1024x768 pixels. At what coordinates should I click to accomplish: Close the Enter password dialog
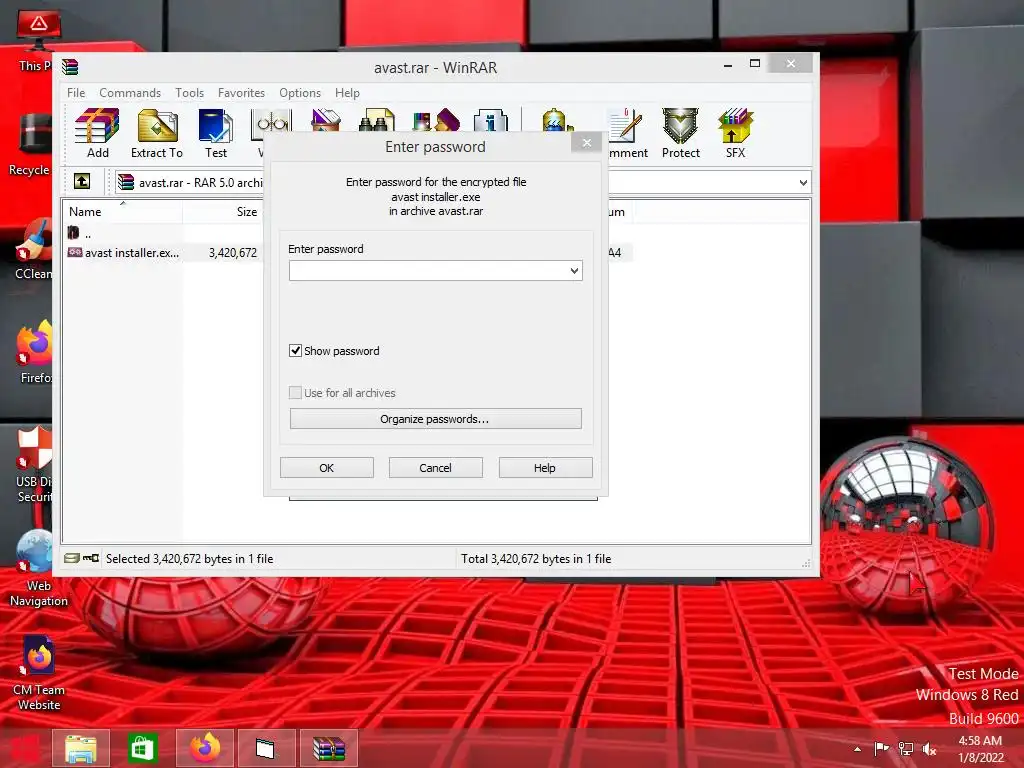tap(586, 142)
